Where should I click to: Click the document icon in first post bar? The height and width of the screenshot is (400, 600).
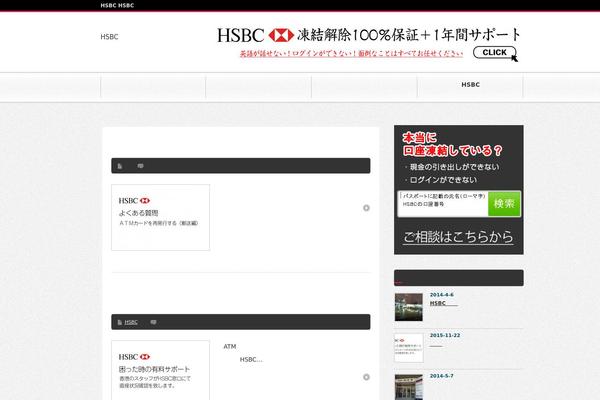[120, 166]
